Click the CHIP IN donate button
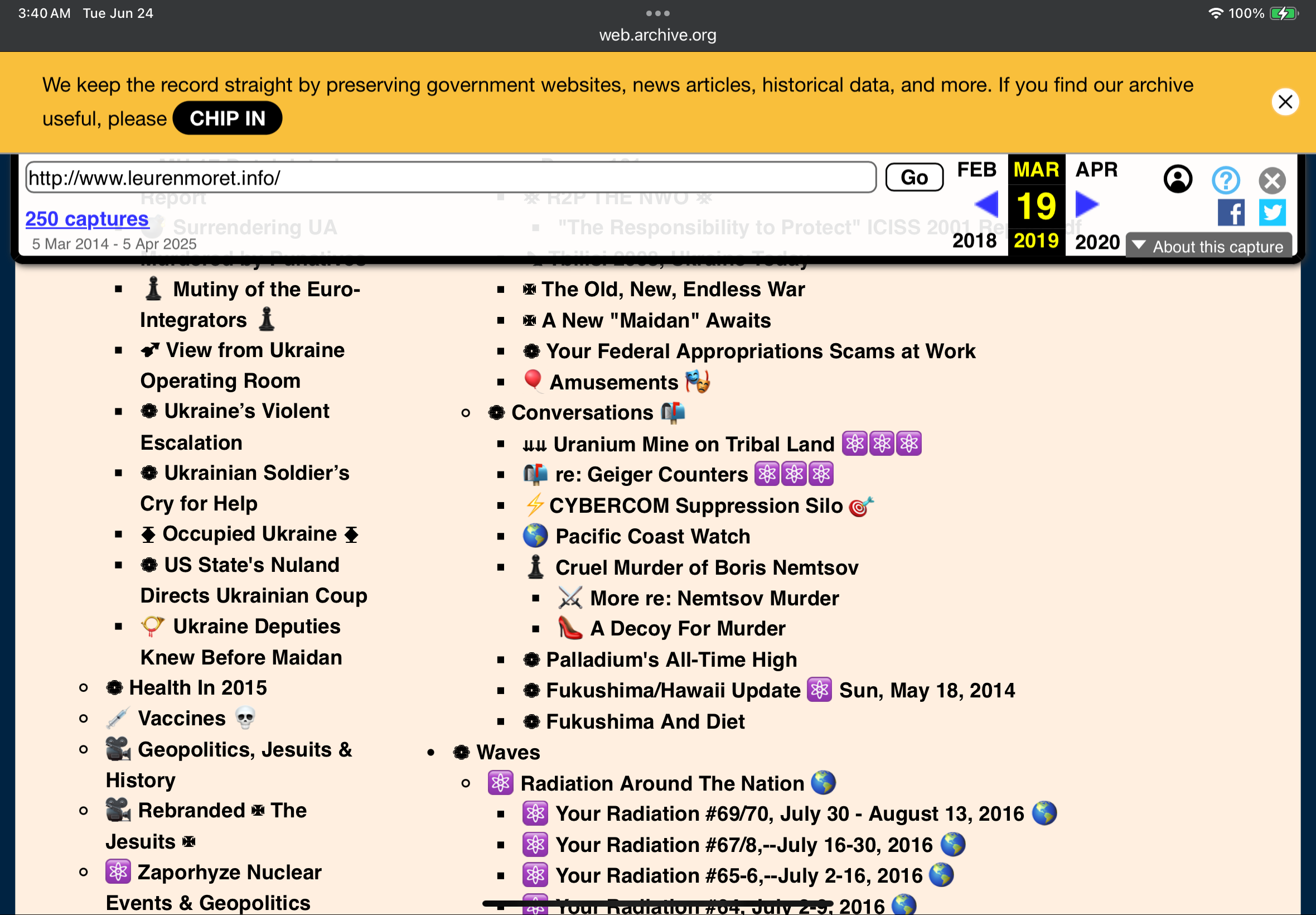1316x915 pixels. tap(228, 118)
